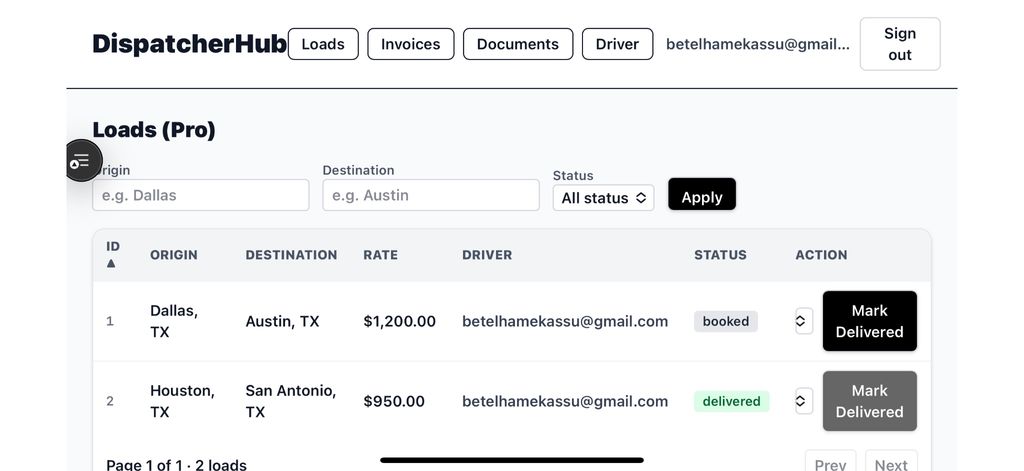This screenshot has width=1024, height=471.
Task: Switch to the Documents tab
Action: click(x=517, y=44)
